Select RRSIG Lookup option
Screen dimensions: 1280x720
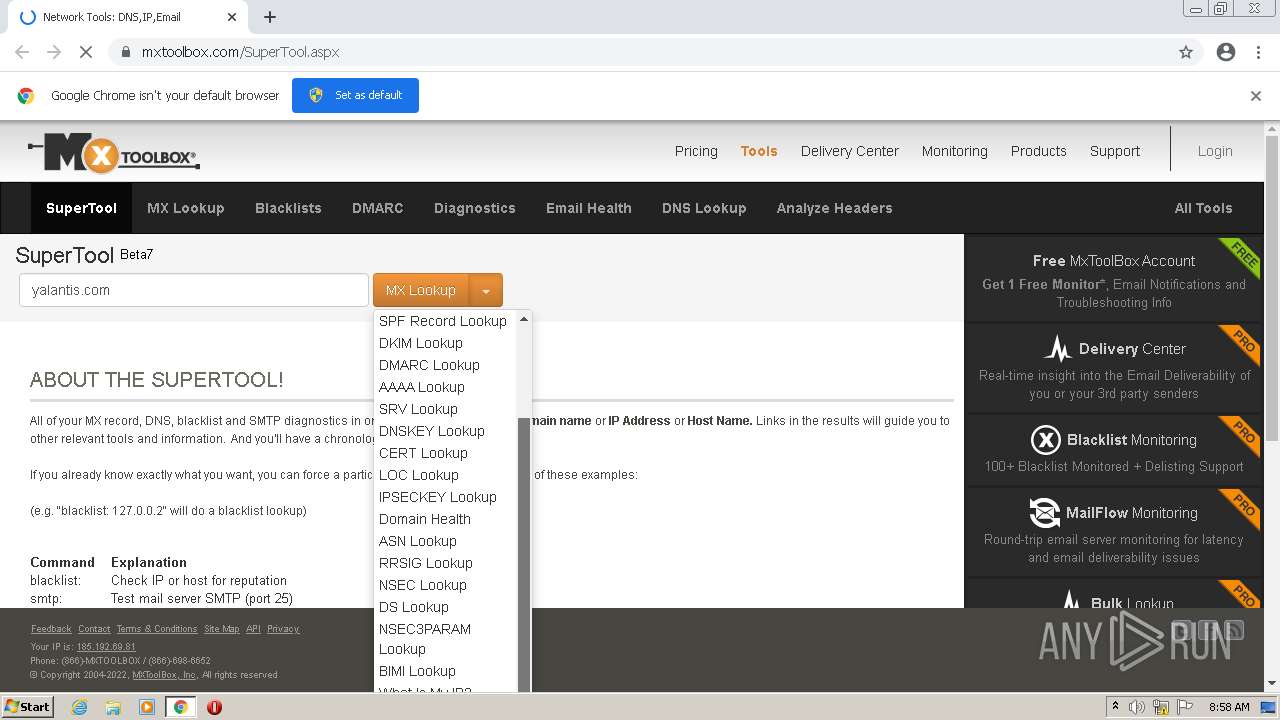pos(426,563)
